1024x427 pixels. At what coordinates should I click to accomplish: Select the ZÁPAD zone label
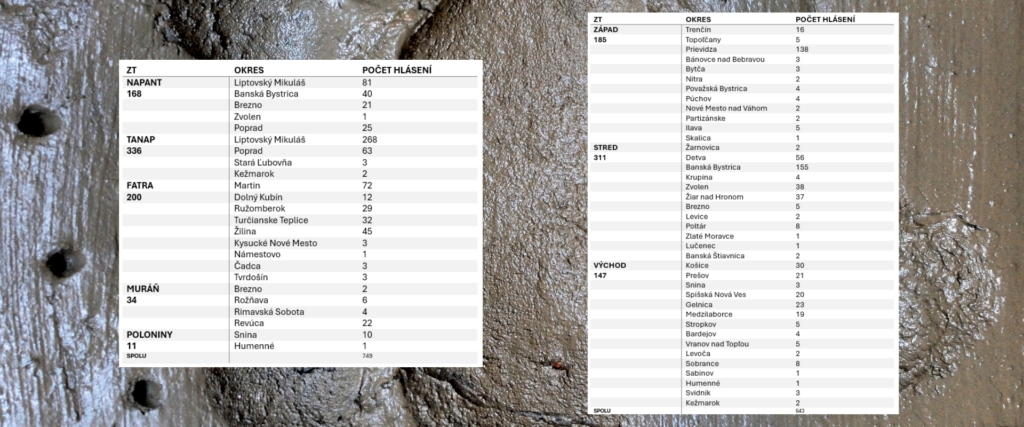[605, 30]
